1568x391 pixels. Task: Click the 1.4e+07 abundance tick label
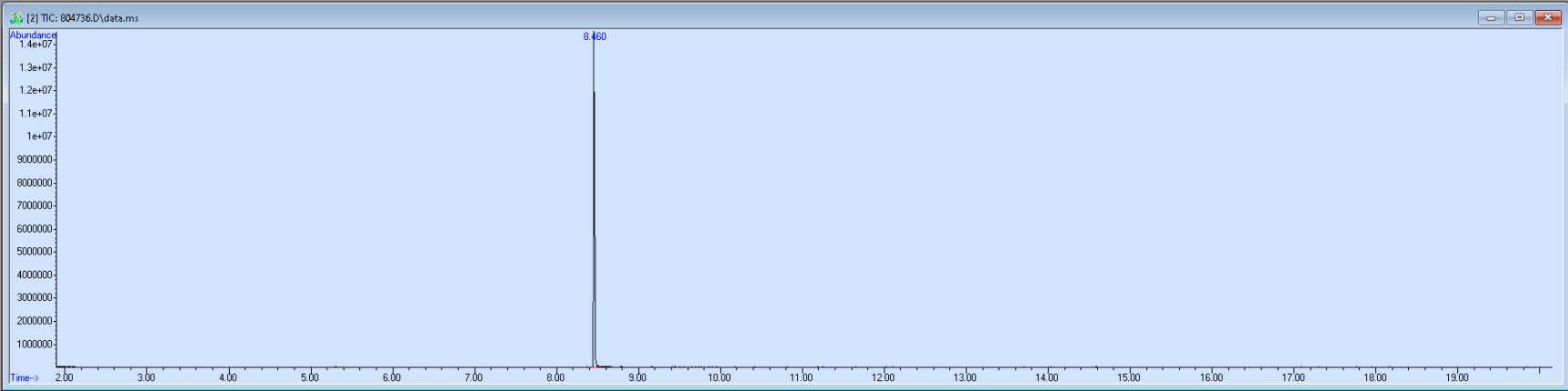click(36, 44)
